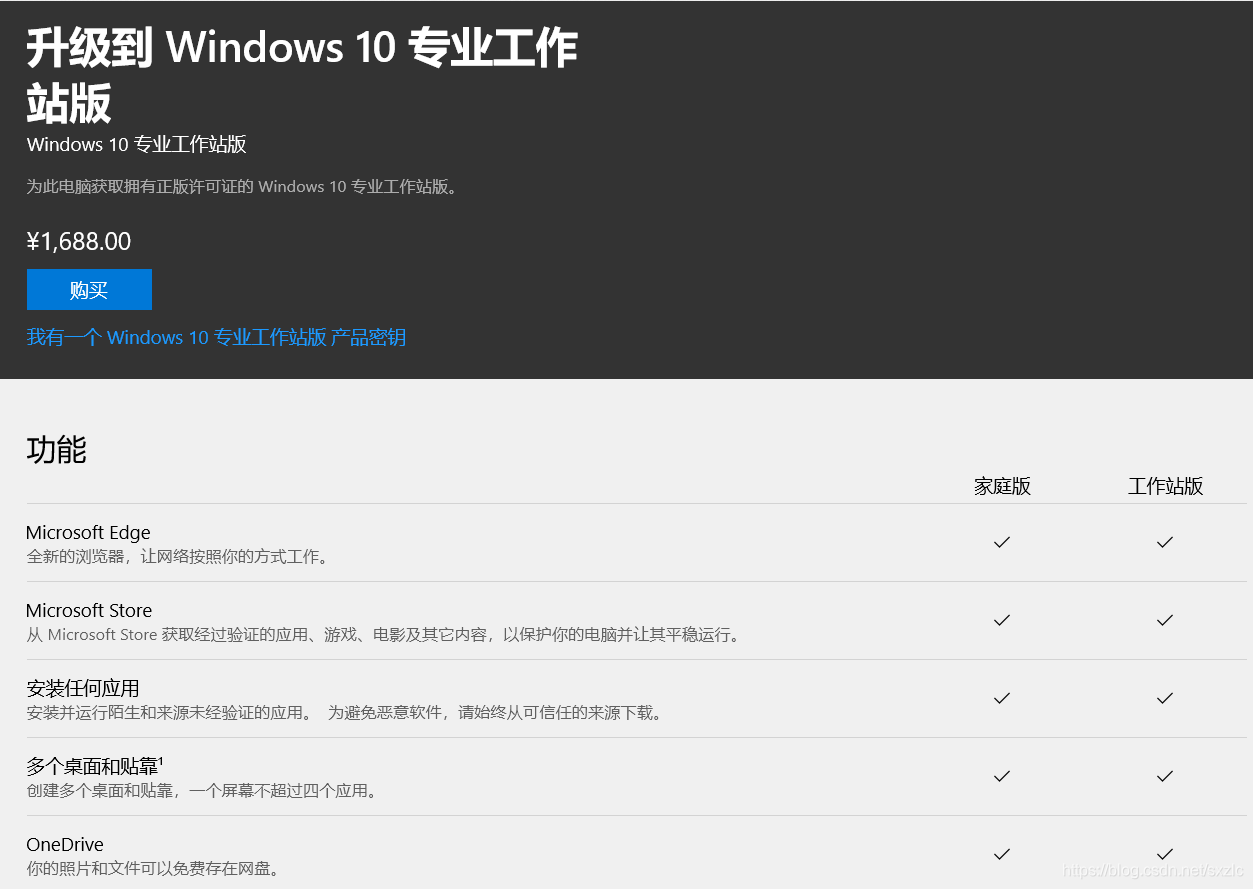Click the 家庭版 checkmark for 多个桌面和贴靠
The image size is (1253, 889).
point(1002,776)
